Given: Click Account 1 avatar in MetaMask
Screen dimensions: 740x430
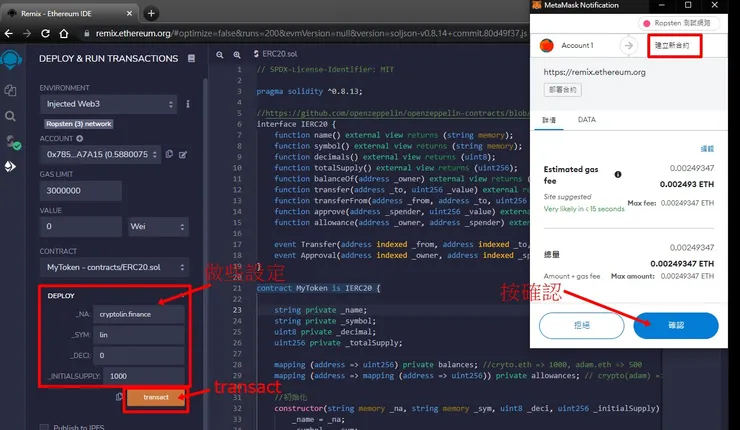Looking at the screenshot, I should (x=547, y=46).
